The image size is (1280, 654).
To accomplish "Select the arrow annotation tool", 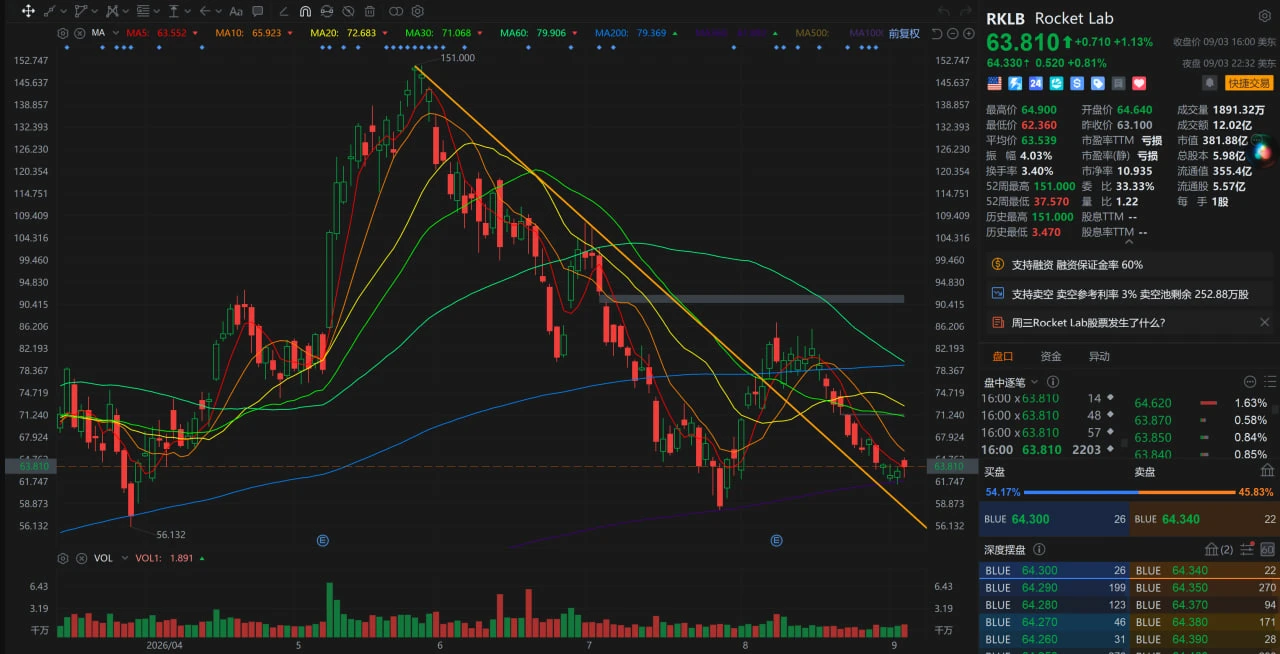I will (205, 11).
